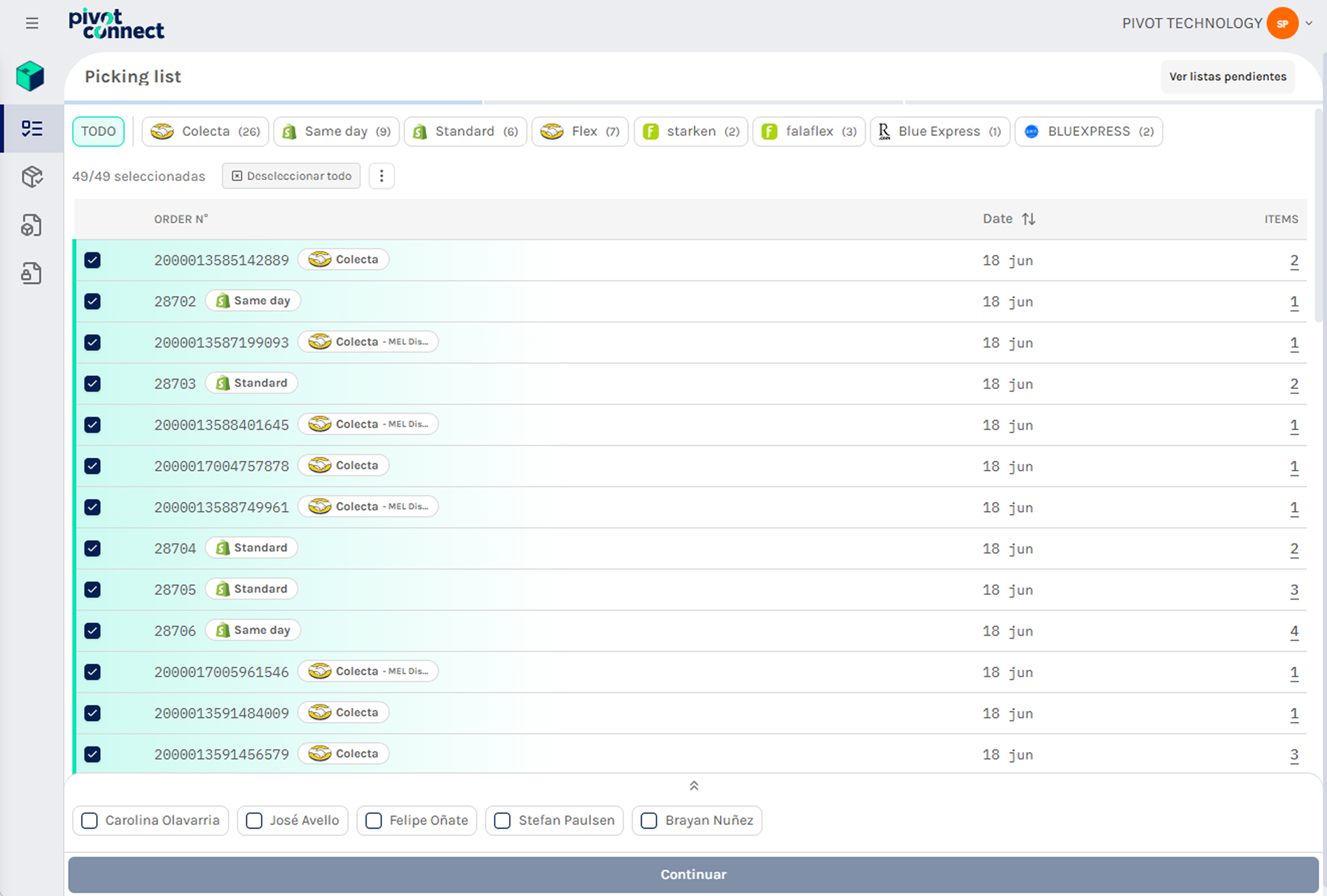Assign picker Felipe Oñate
This screenshot has width=1327, height=896.
coord(417,821)
